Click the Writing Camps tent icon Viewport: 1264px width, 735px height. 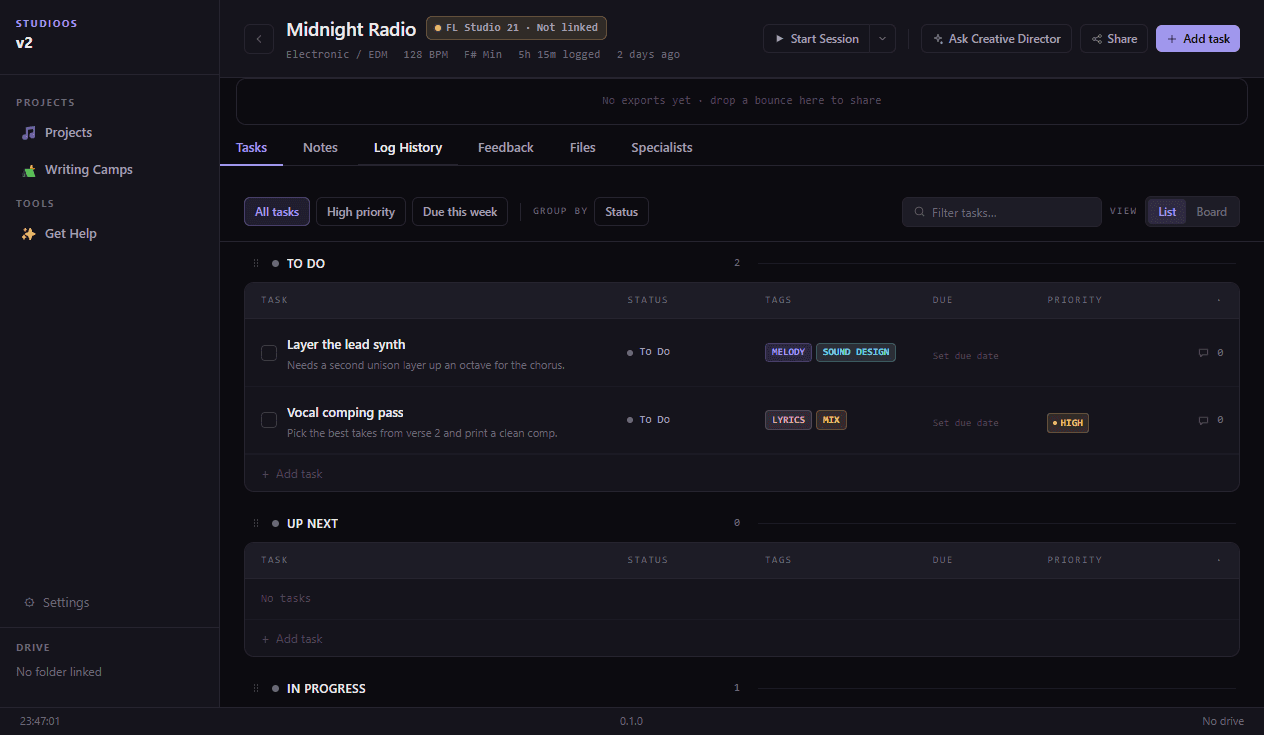29,170
